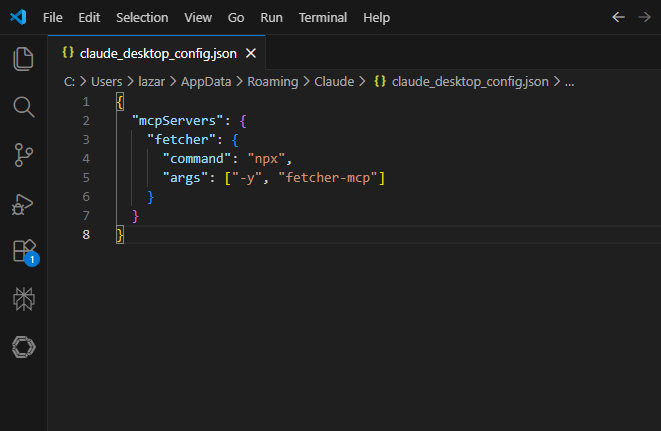Open the Search view in activity bar
The image size is (661, 431).
pyautogui.click(x=24, y=107)
